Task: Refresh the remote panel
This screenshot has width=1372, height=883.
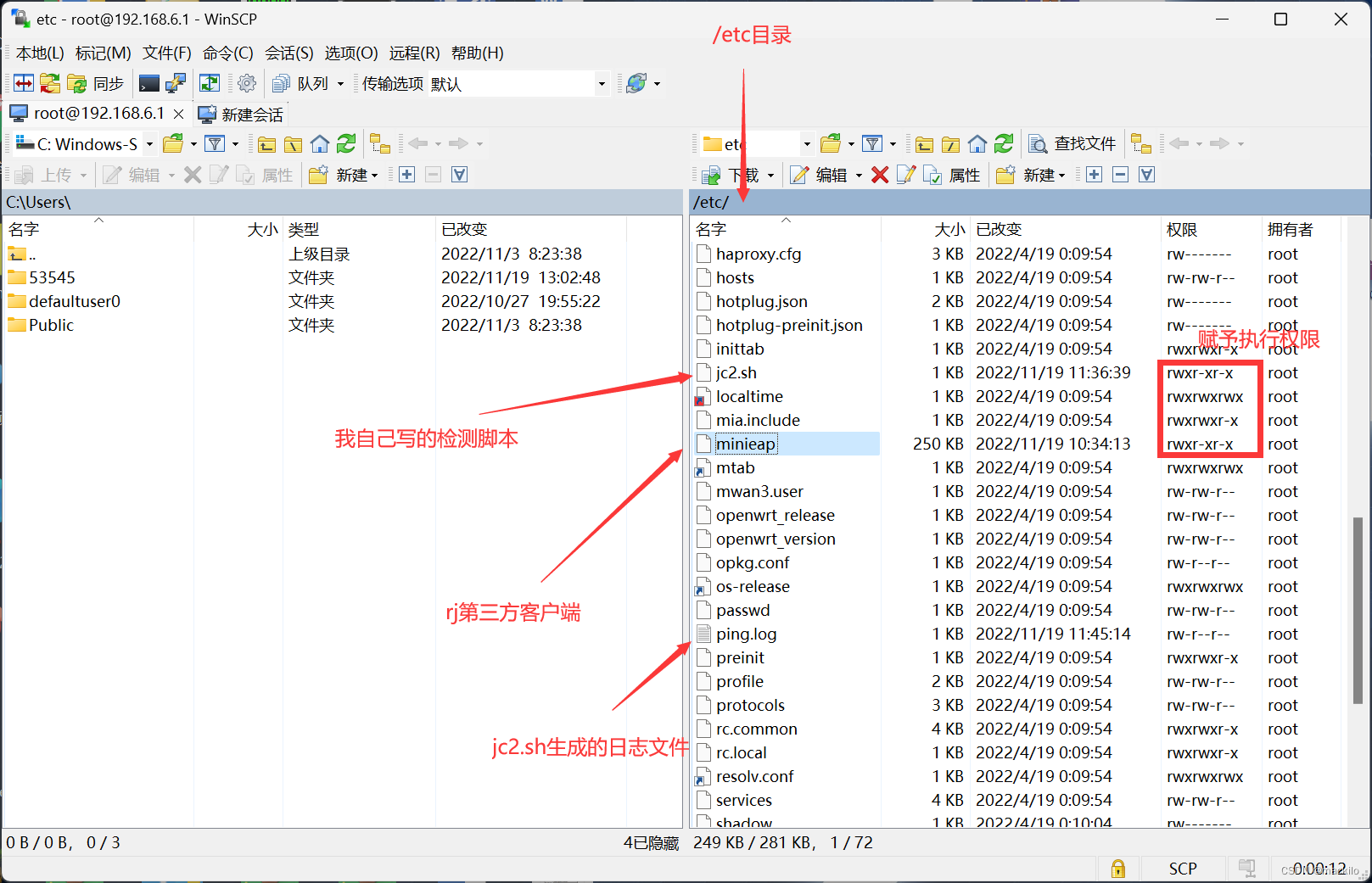Action: (x=1004, y=143)
